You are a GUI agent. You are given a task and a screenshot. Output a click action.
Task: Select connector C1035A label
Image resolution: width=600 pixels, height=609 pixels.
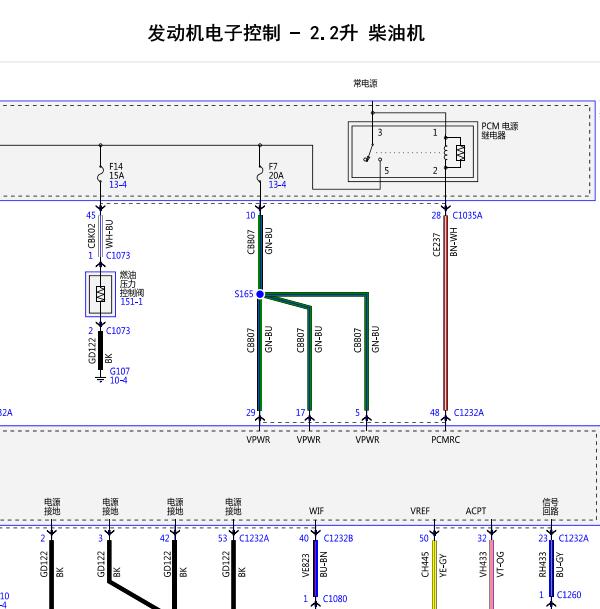click(468, 216)
